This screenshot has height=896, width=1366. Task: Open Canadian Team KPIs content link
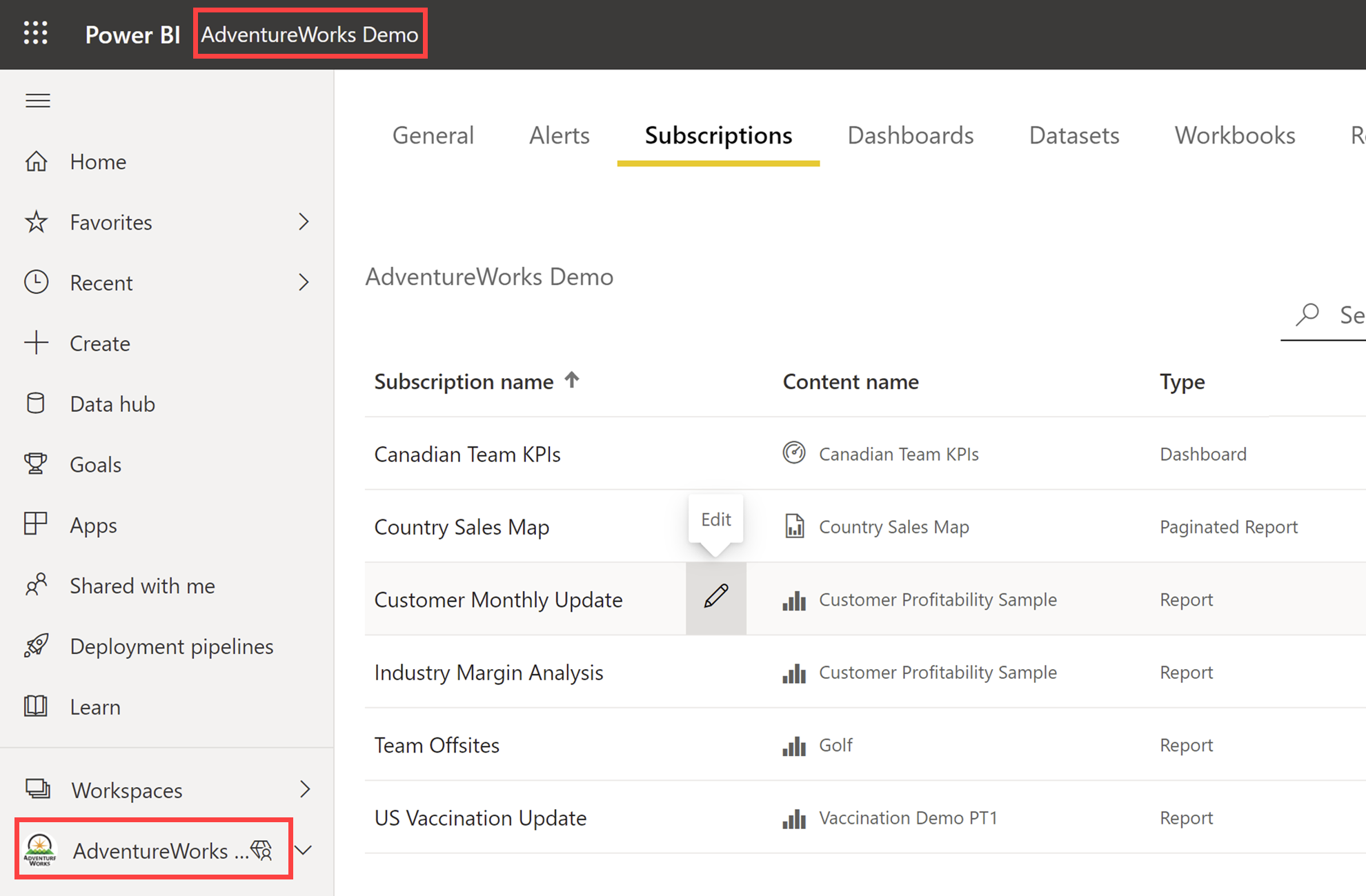899,454
